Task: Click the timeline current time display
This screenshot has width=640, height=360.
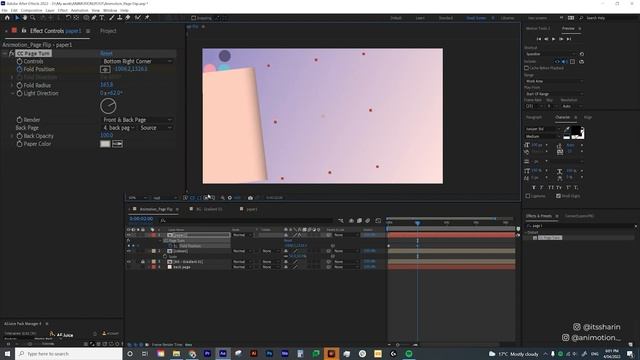Action: click(x=141, y=219)
